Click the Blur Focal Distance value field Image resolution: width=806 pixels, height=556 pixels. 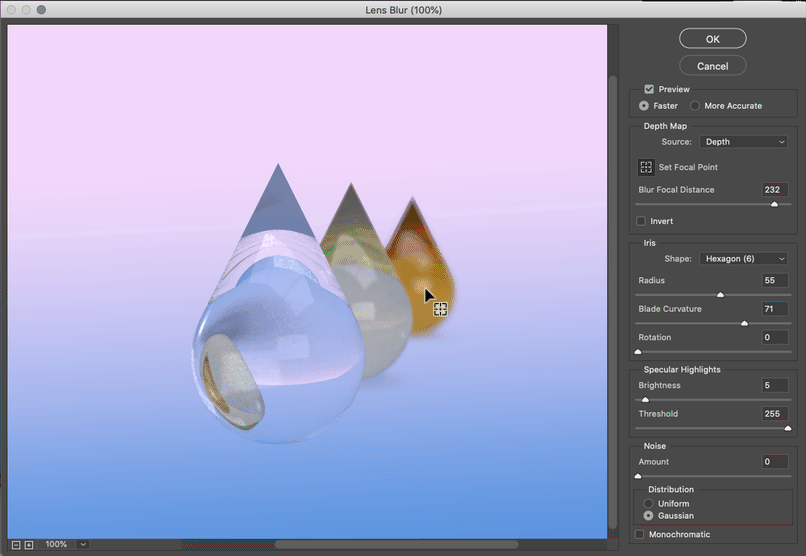[775, 190]
